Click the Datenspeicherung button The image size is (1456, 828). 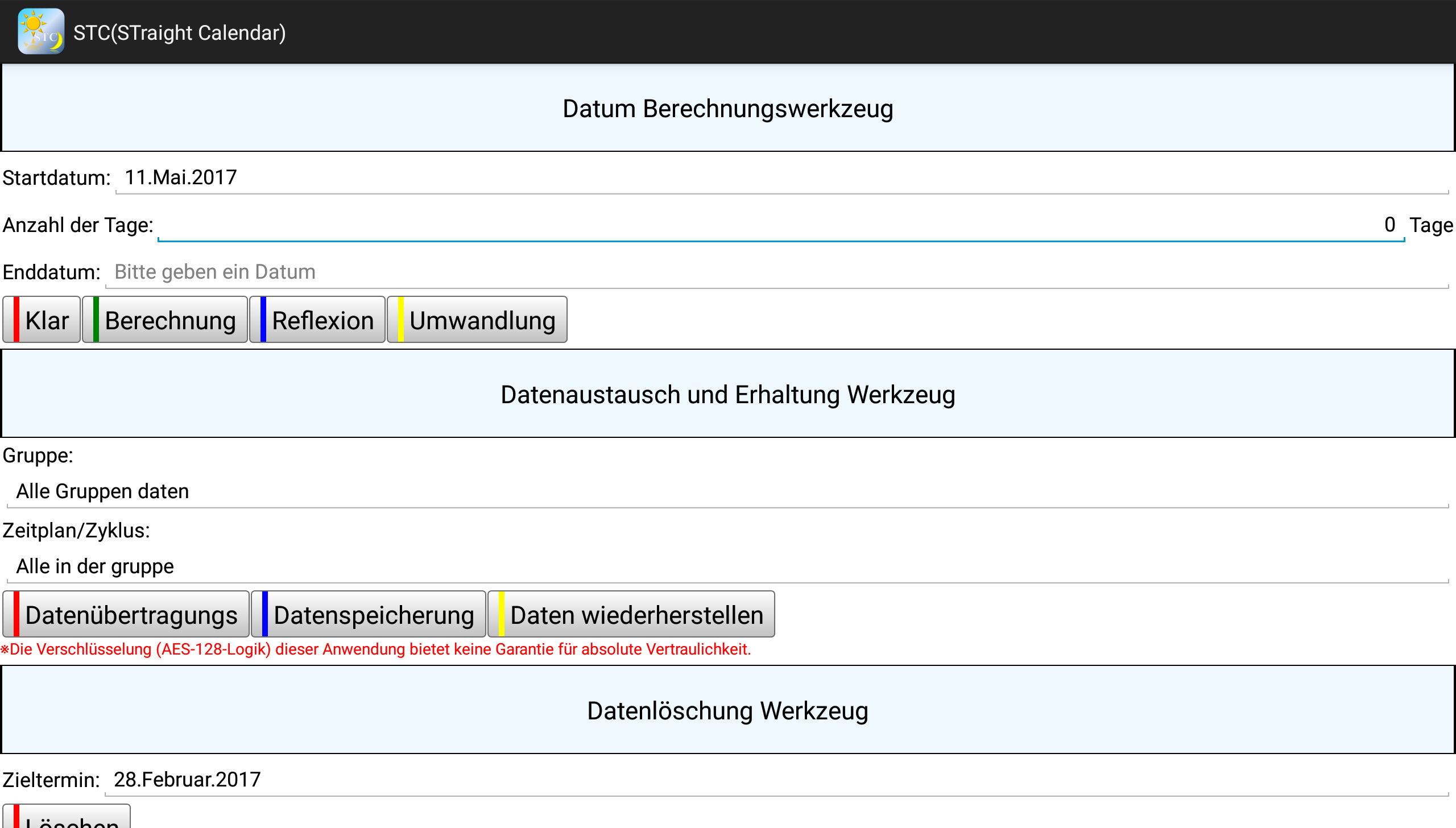pos(369,615)
